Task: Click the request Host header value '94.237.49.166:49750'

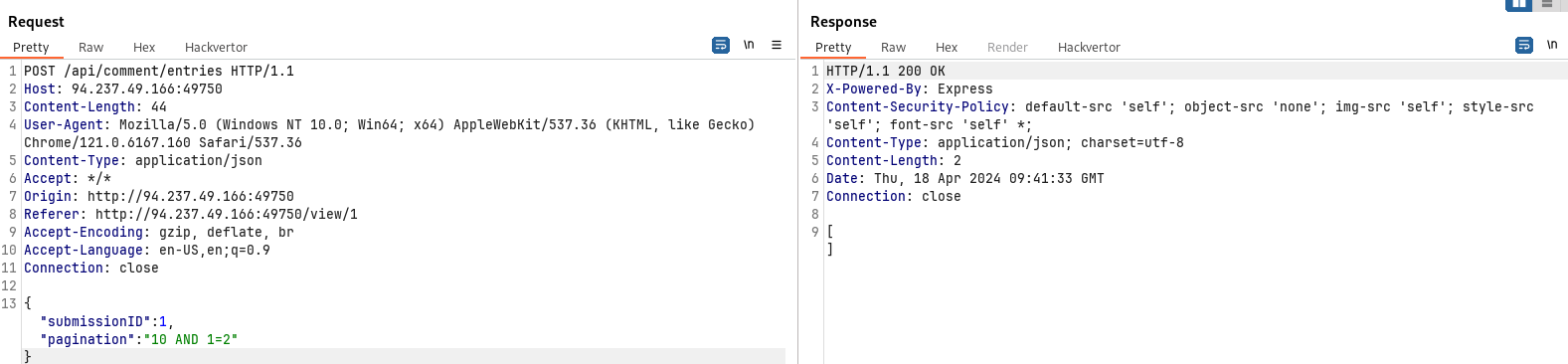Action: [147, 89]
